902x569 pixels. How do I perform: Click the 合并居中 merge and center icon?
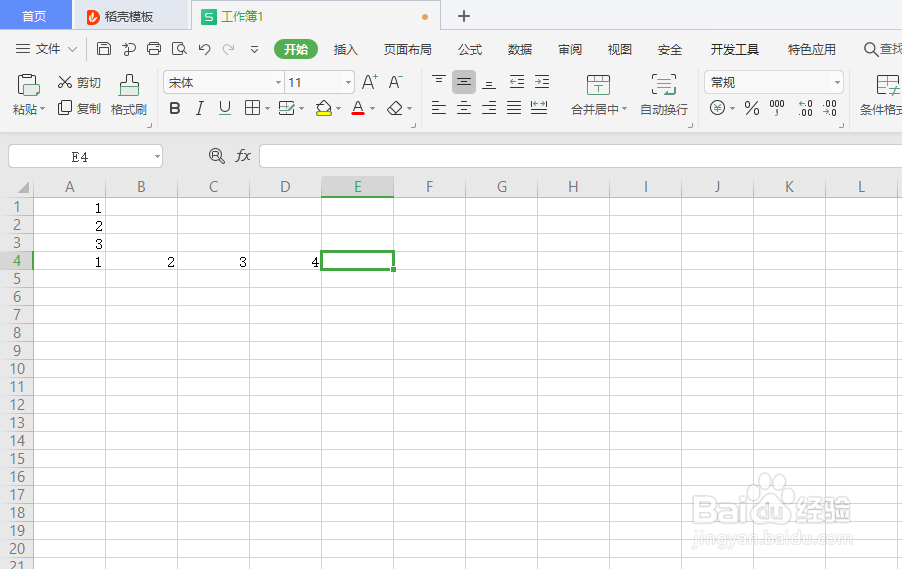598,85
